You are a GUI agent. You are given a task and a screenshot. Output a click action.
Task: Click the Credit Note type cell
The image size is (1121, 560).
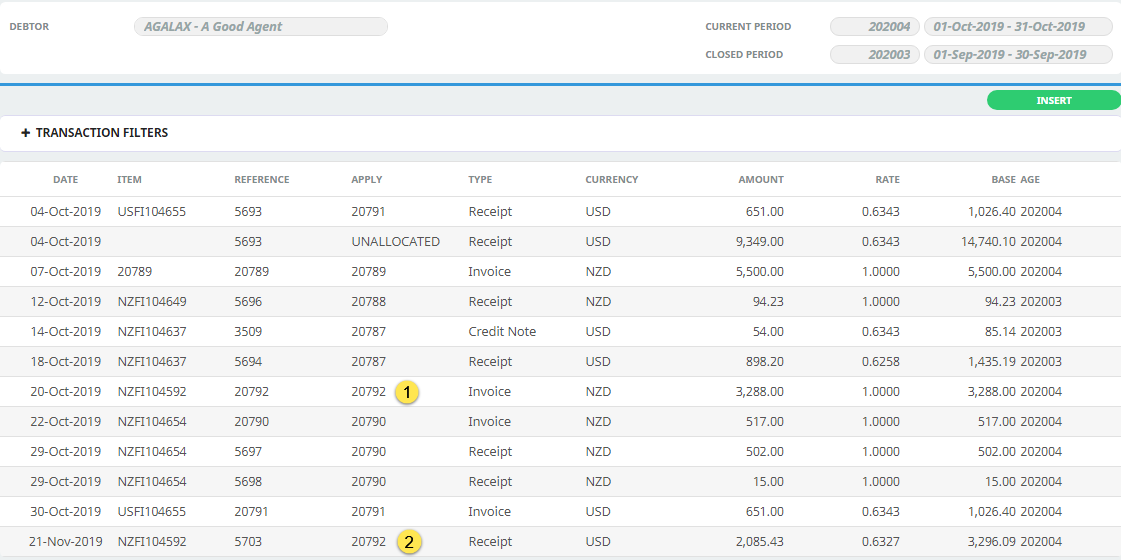[x=502, y=332]
